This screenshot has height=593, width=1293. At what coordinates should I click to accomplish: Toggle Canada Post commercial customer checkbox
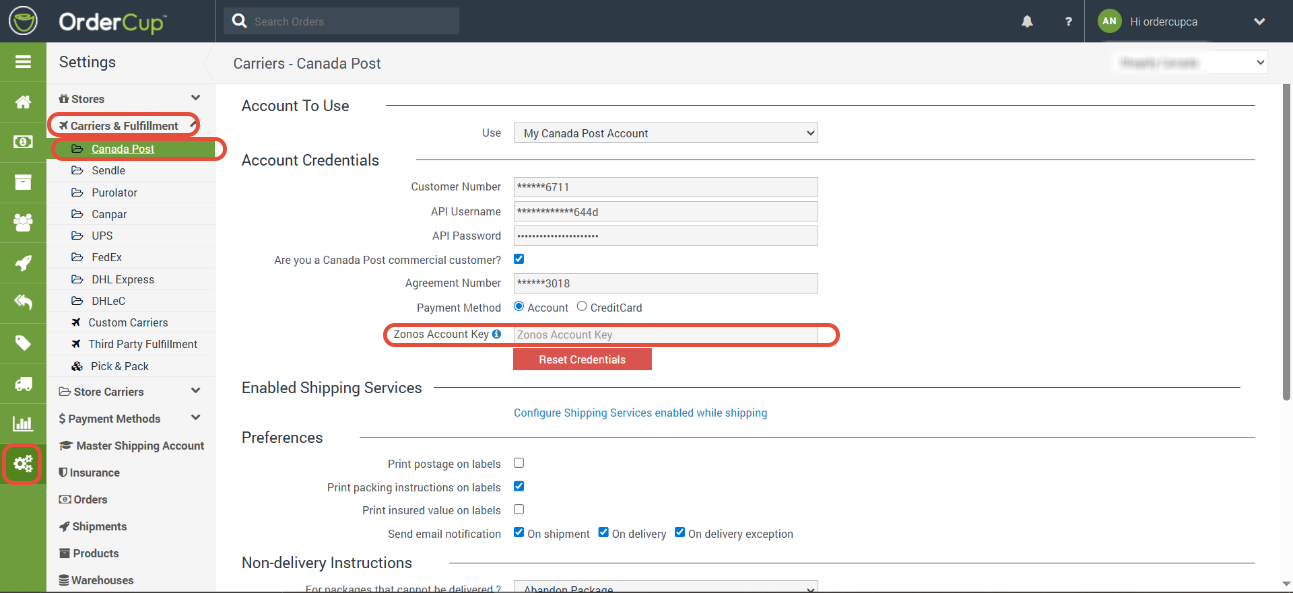pos(519,259)
